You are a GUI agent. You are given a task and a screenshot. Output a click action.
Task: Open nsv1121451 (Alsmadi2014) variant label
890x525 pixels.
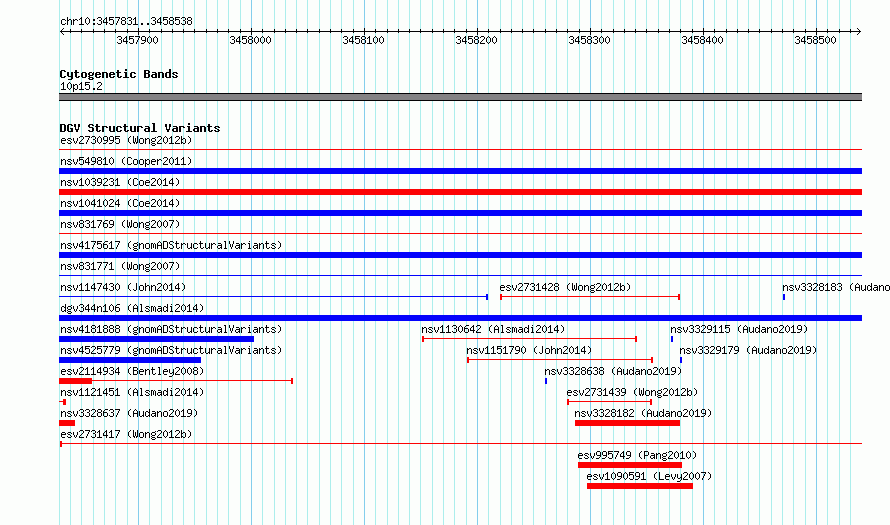pyautogui.click(x=132, y=392)
